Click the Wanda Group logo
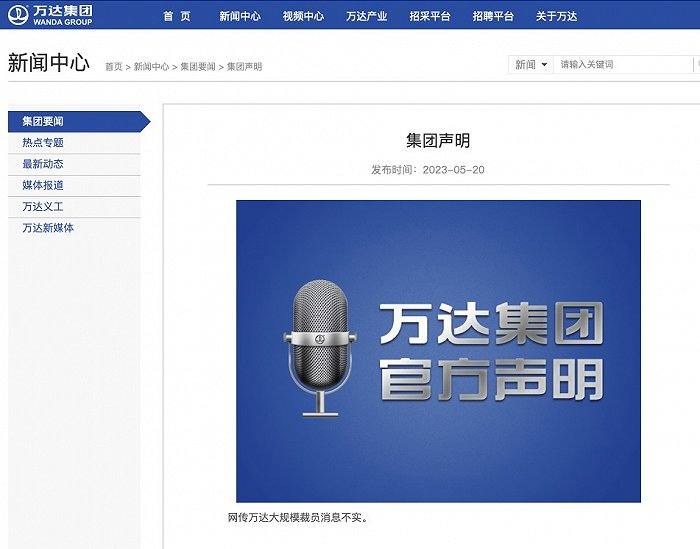Screen dimensions: 700x549 pyautogui.click(x=50, y=15)
